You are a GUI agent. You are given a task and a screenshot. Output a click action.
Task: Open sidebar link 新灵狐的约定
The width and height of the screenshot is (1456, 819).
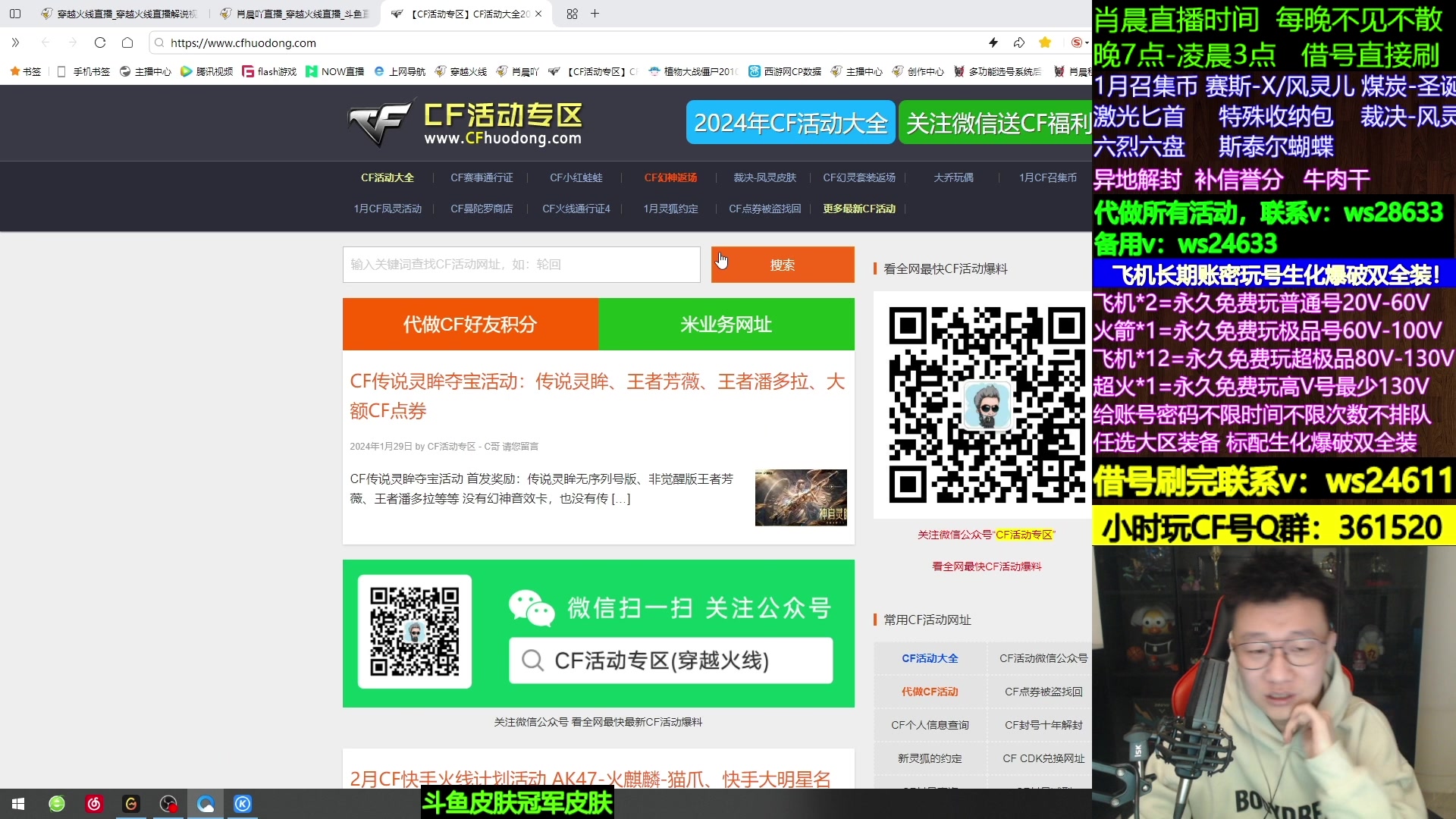point(930,758)
